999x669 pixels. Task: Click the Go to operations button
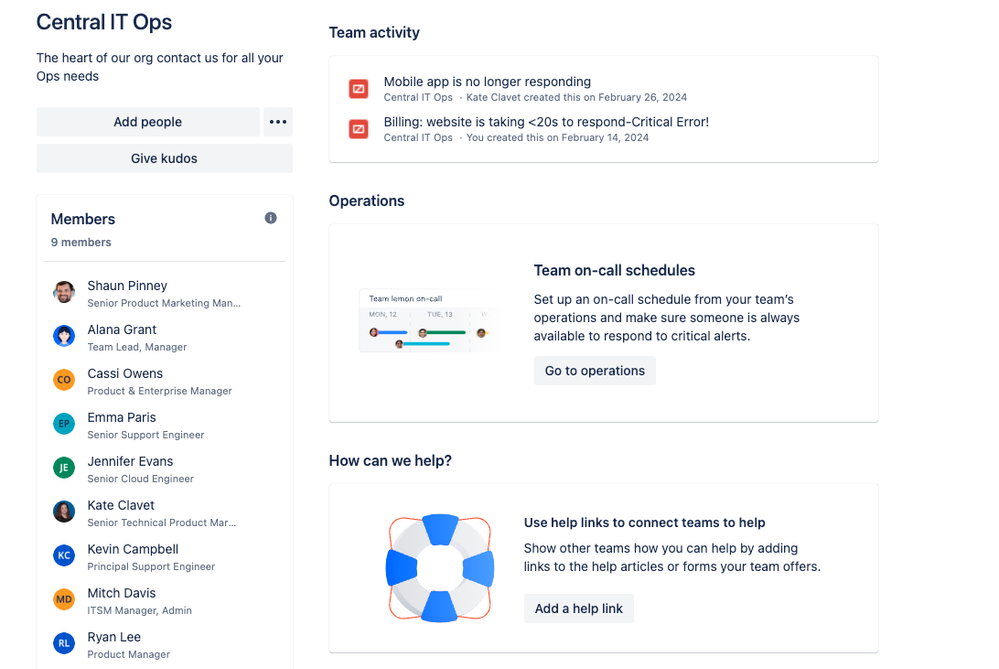point(594,371)
